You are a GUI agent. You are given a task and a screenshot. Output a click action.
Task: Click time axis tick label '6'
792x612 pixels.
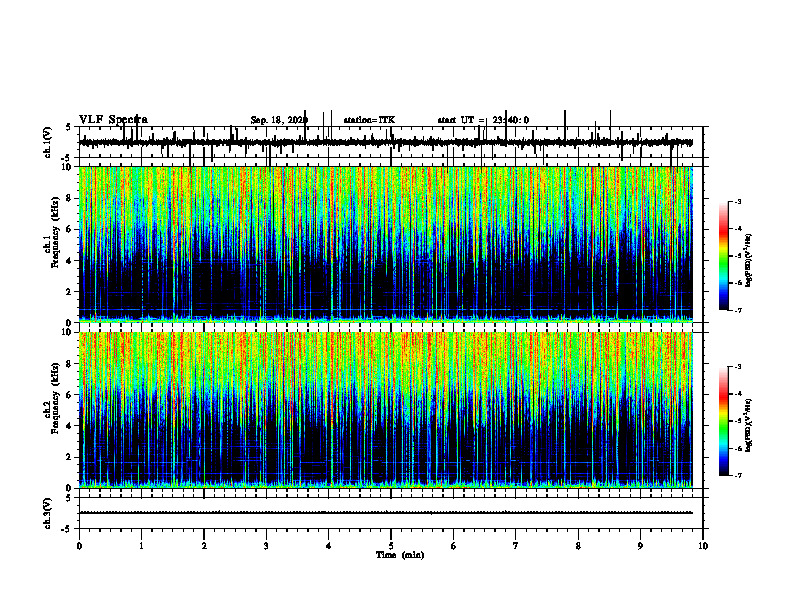tap(454, 546)
